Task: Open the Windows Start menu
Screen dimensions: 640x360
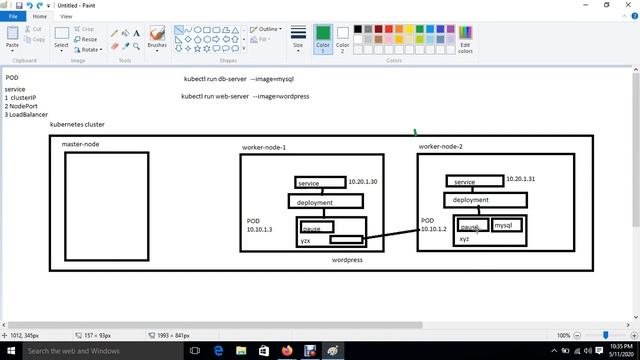Action: (11, 351)
